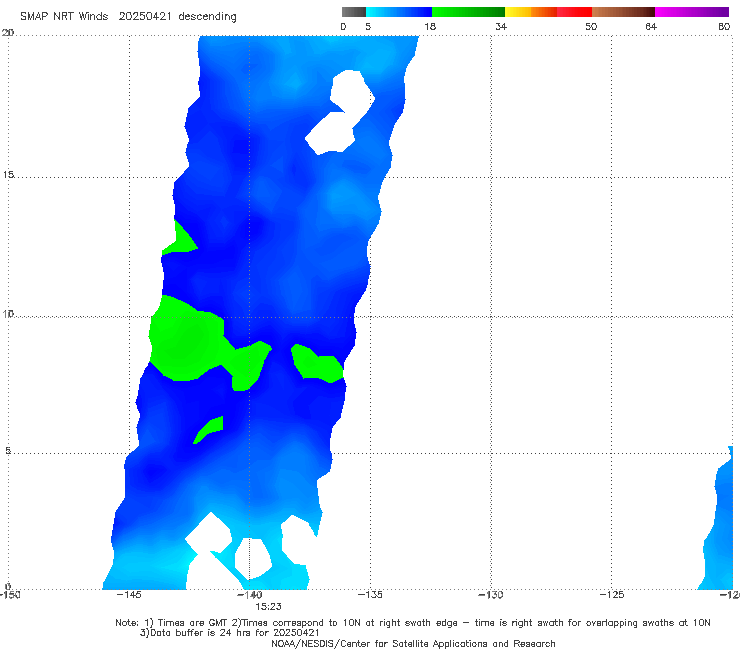Click the yellow segment of the color scale
Screen dimensions: 740x650
518,12
